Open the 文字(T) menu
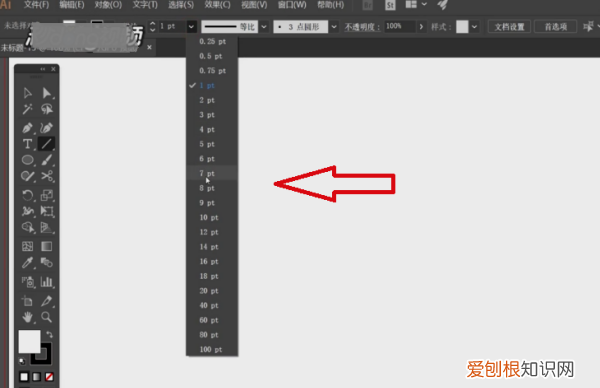This screenshot has width=600, height=388. (x=145, y=5)
